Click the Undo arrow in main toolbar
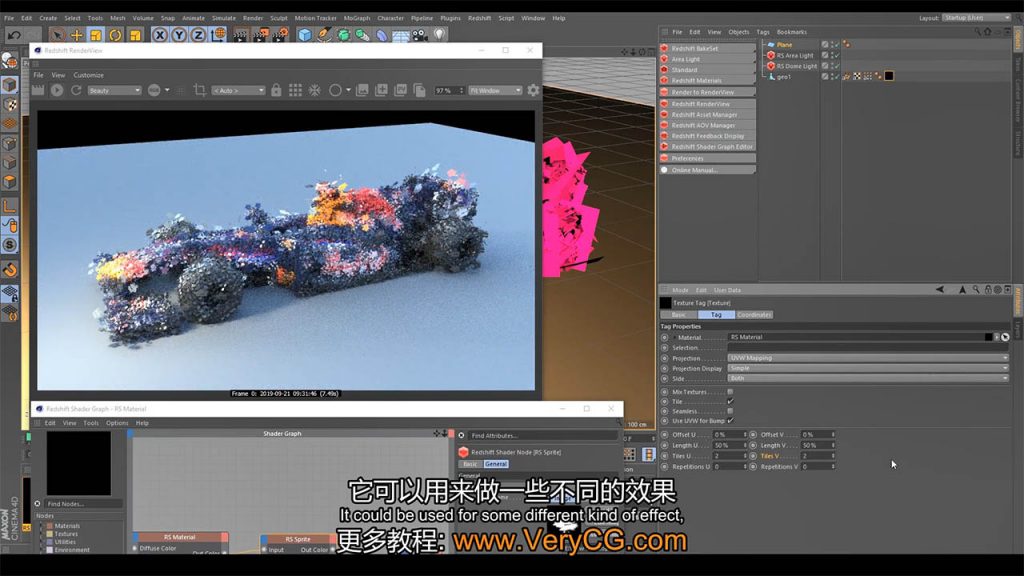This screenshot has width=1024, height=576. click(x=14, y=35)
